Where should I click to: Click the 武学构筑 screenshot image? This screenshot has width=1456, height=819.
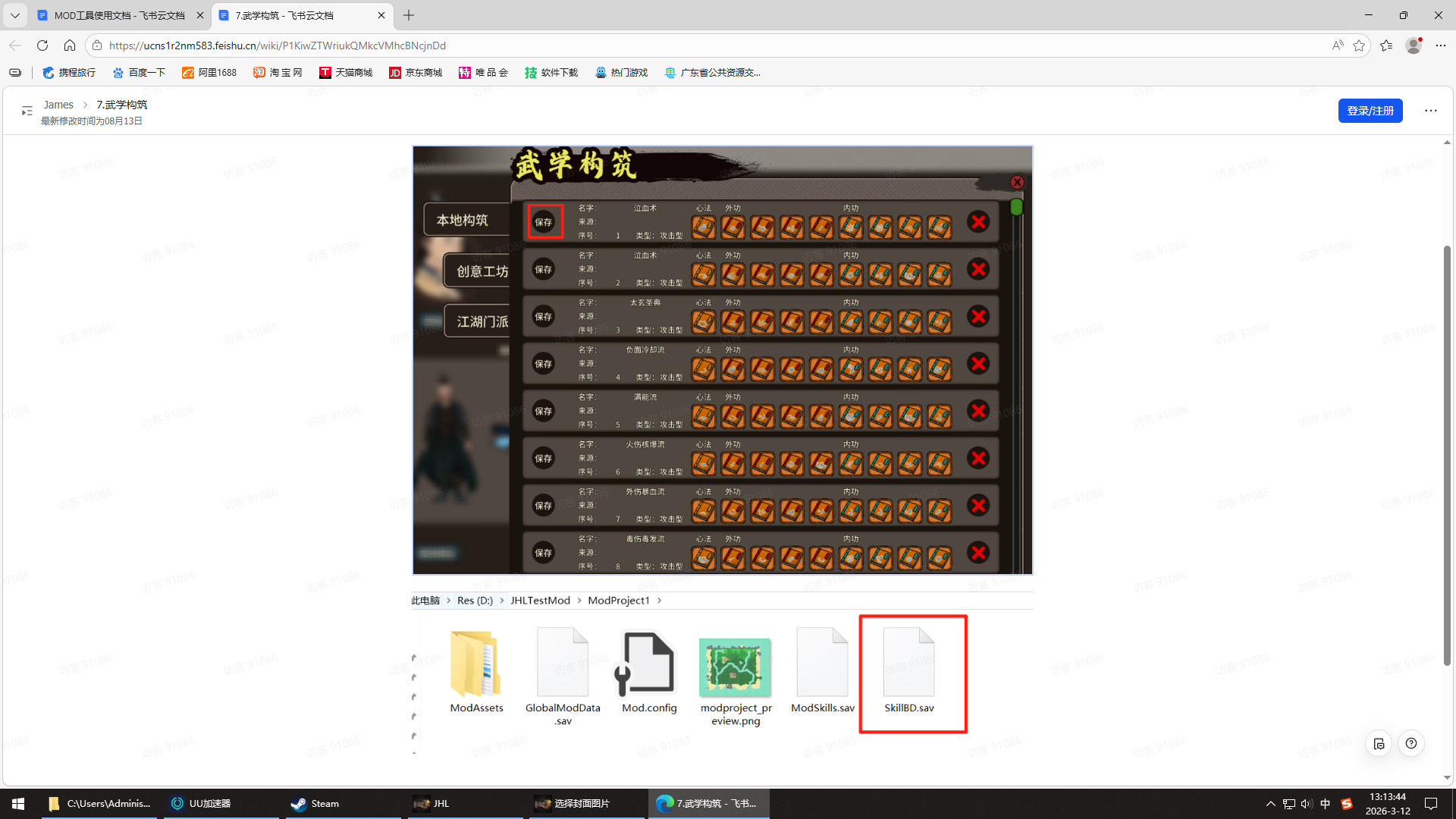(x=723, y=360)
